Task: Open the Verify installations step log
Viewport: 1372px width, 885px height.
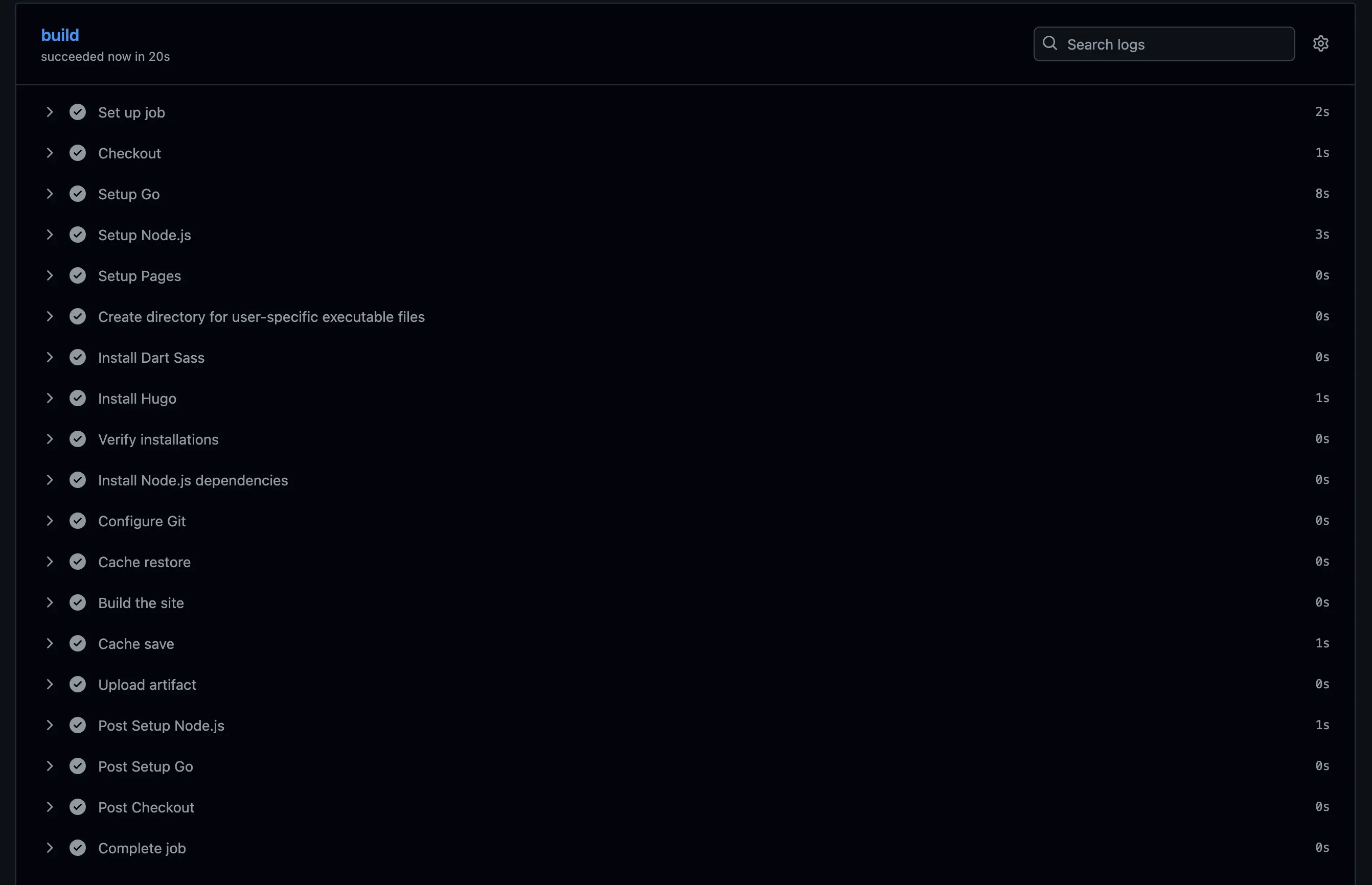Action: [158, 439]
